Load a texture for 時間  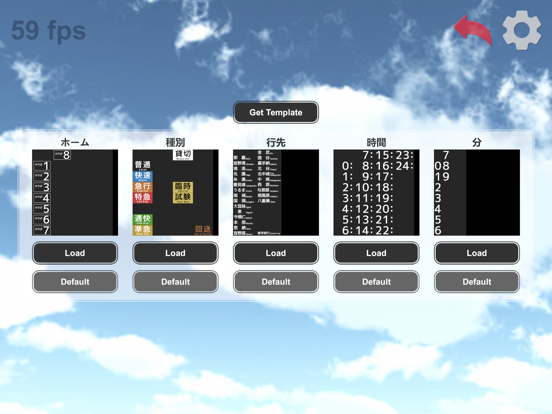(376, 253)
